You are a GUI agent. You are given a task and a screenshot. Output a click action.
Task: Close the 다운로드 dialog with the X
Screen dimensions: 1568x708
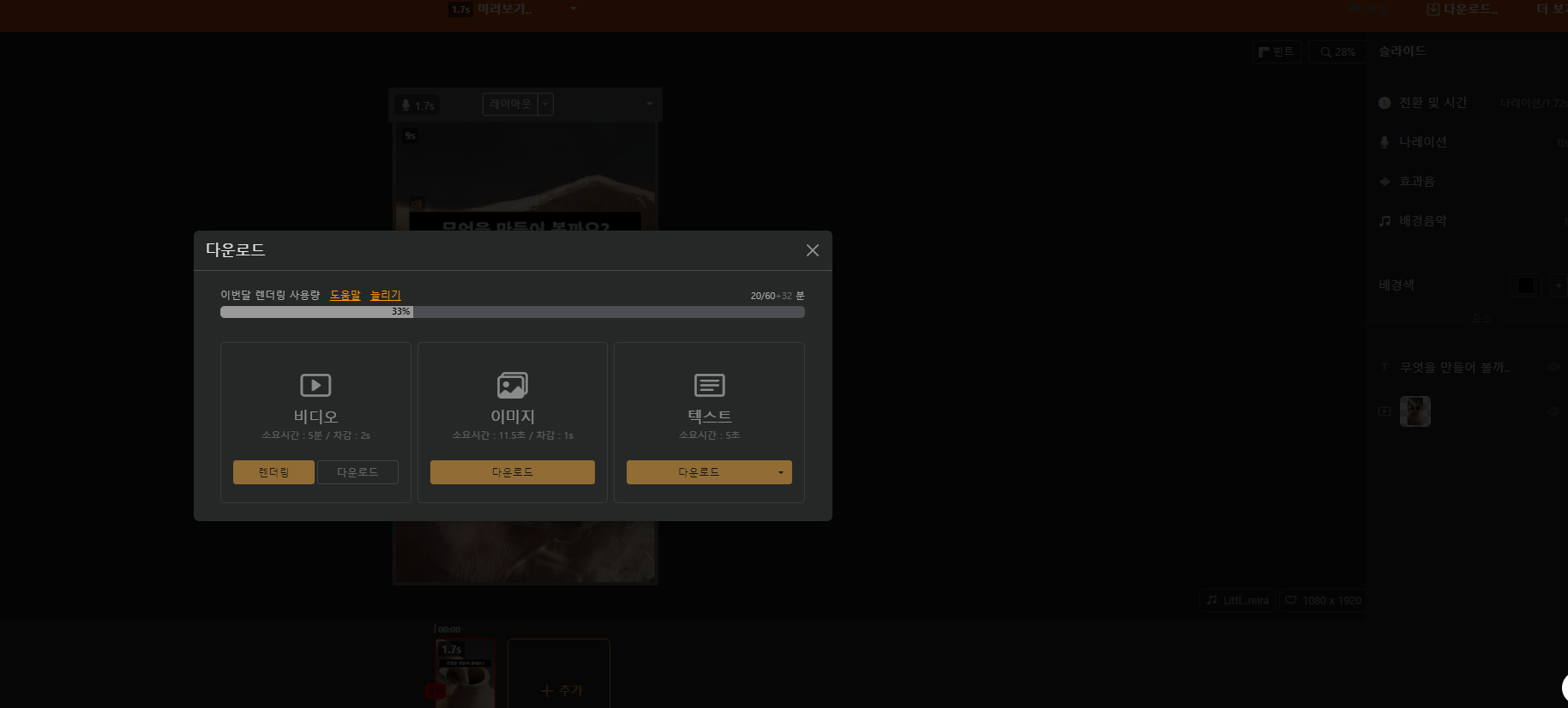(813, 250)
